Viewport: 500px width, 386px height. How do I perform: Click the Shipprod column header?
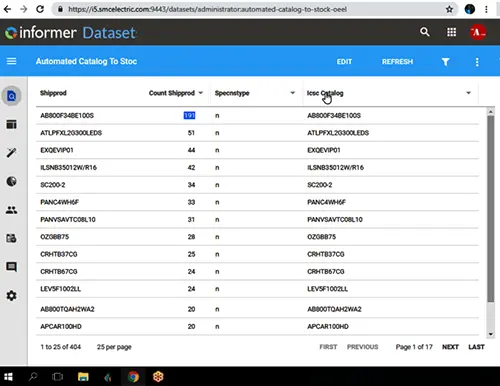tap(53, 93)
